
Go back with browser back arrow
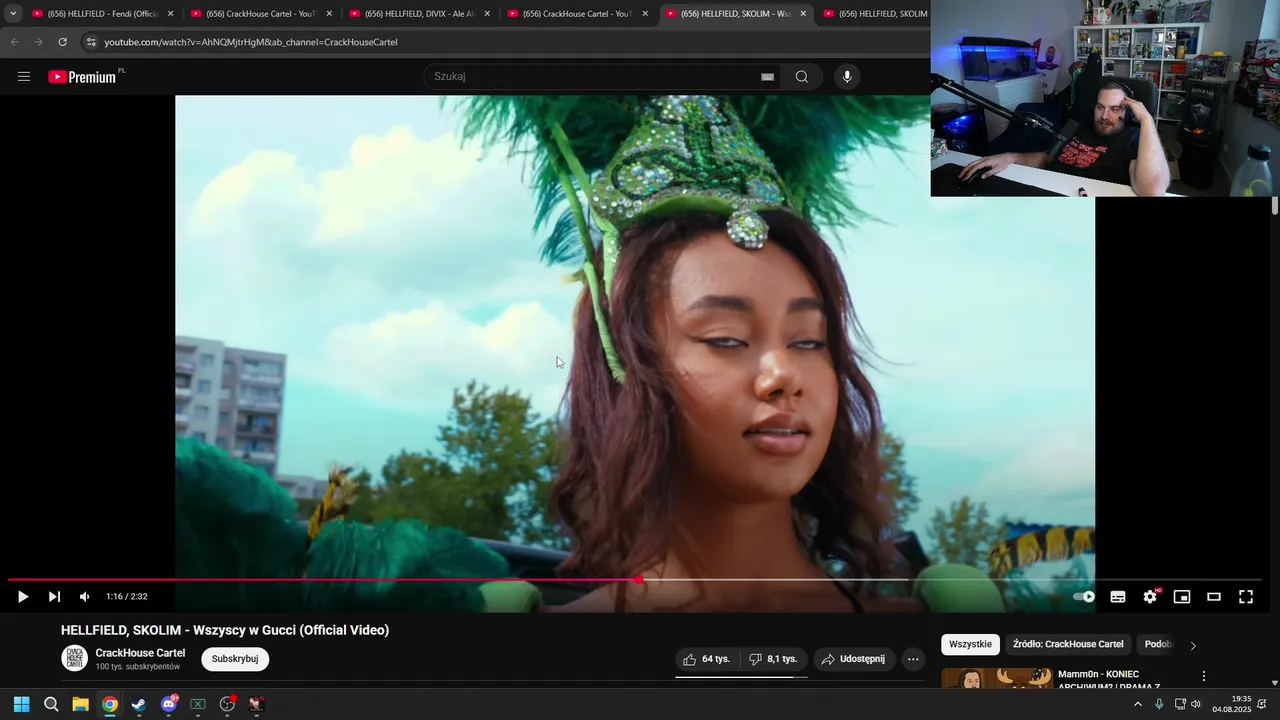click(14, 42)
